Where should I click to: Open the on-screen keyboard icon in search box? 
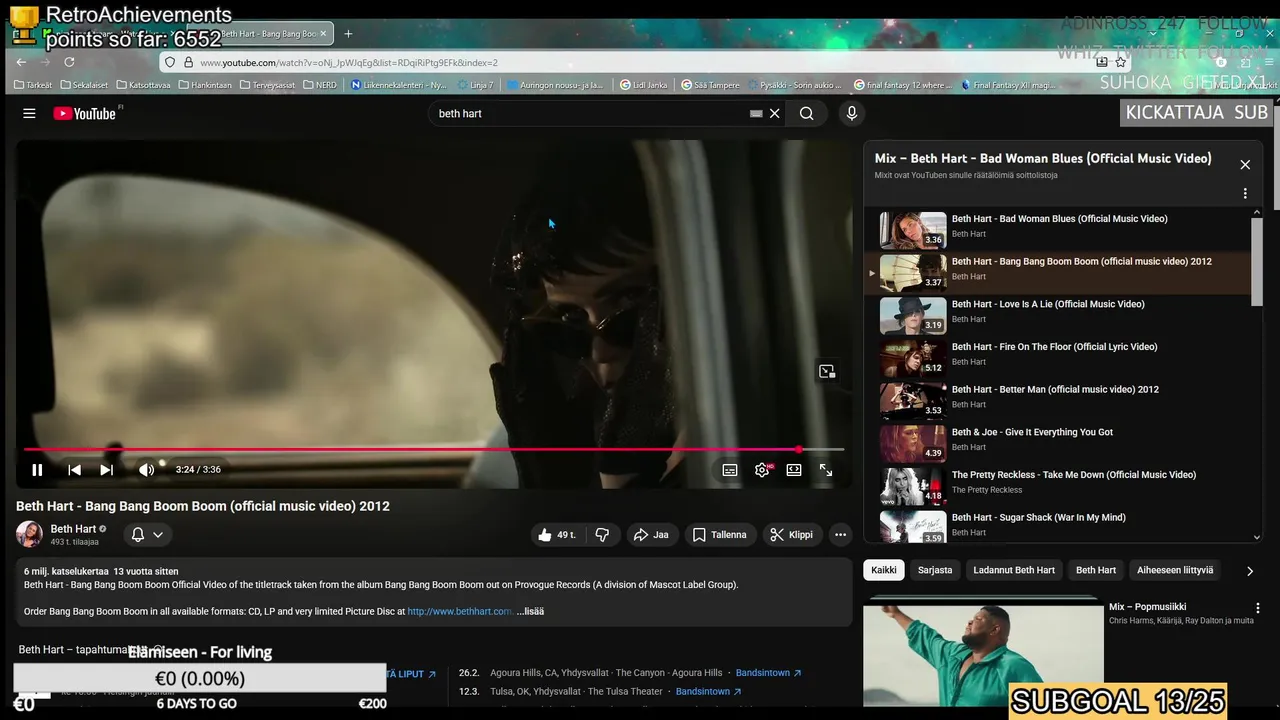click(756, 114)
